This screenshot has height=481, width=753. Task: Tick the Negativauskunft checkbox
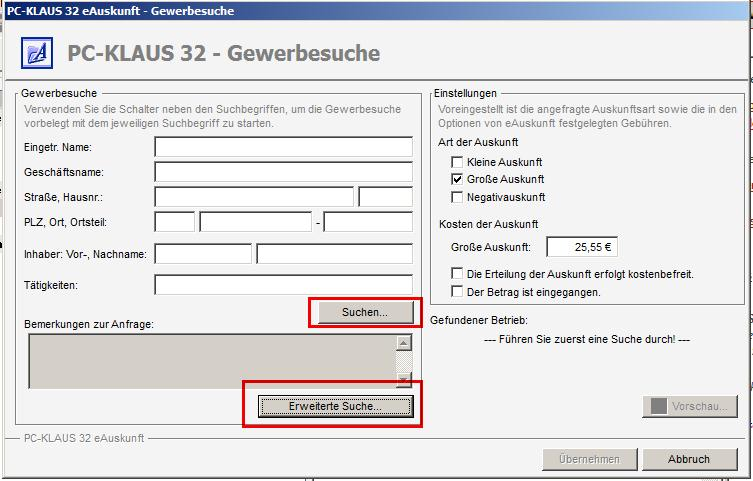click(458, 197)
